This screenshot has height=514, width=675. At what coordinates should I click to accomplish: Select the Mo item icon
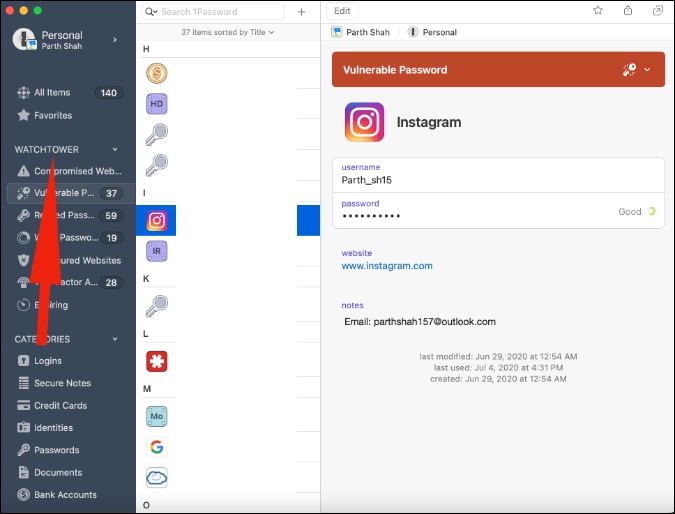pyautogui.click(x=157, y=416)
